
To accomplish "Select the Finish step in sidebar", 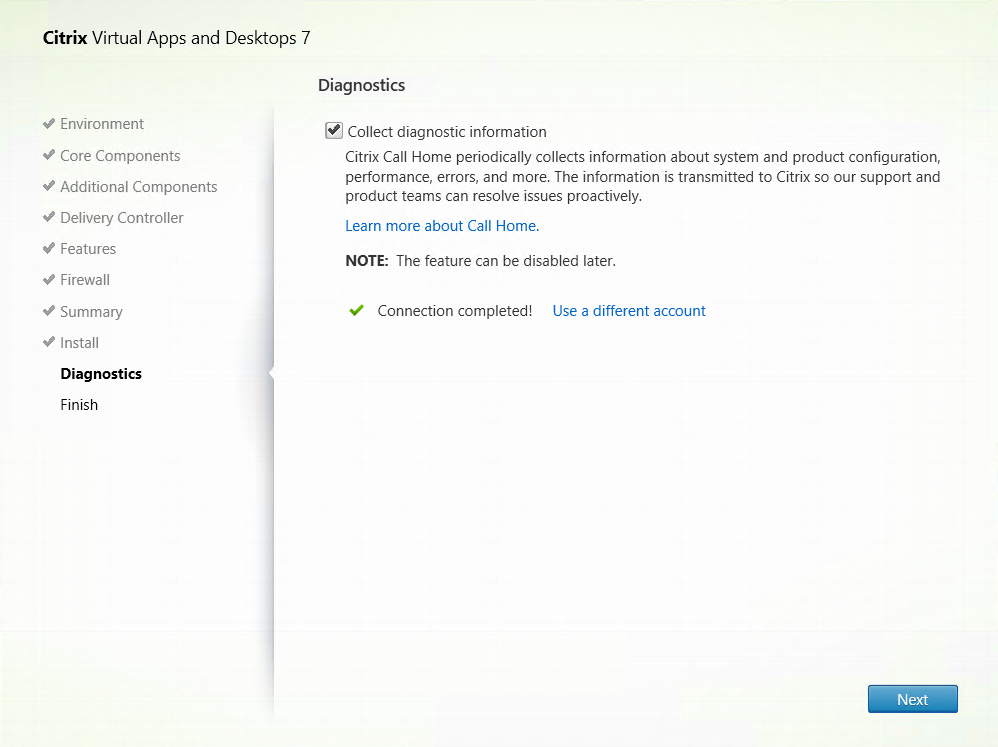I will click(79, 405).
